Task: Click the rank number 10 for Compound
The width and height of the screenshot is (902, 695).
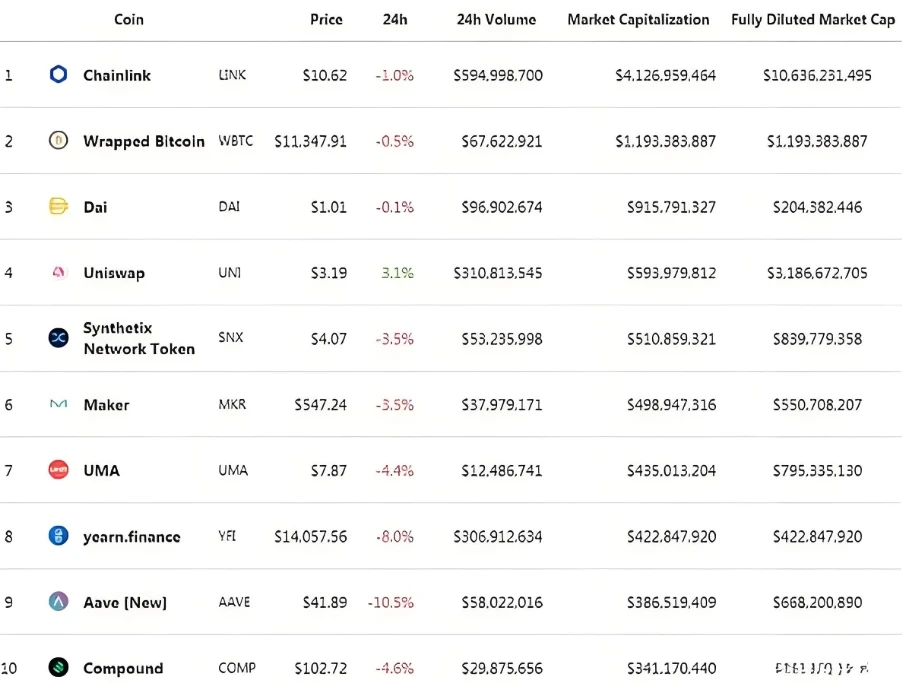Action: pyautogui.click(x=9, y=669)
